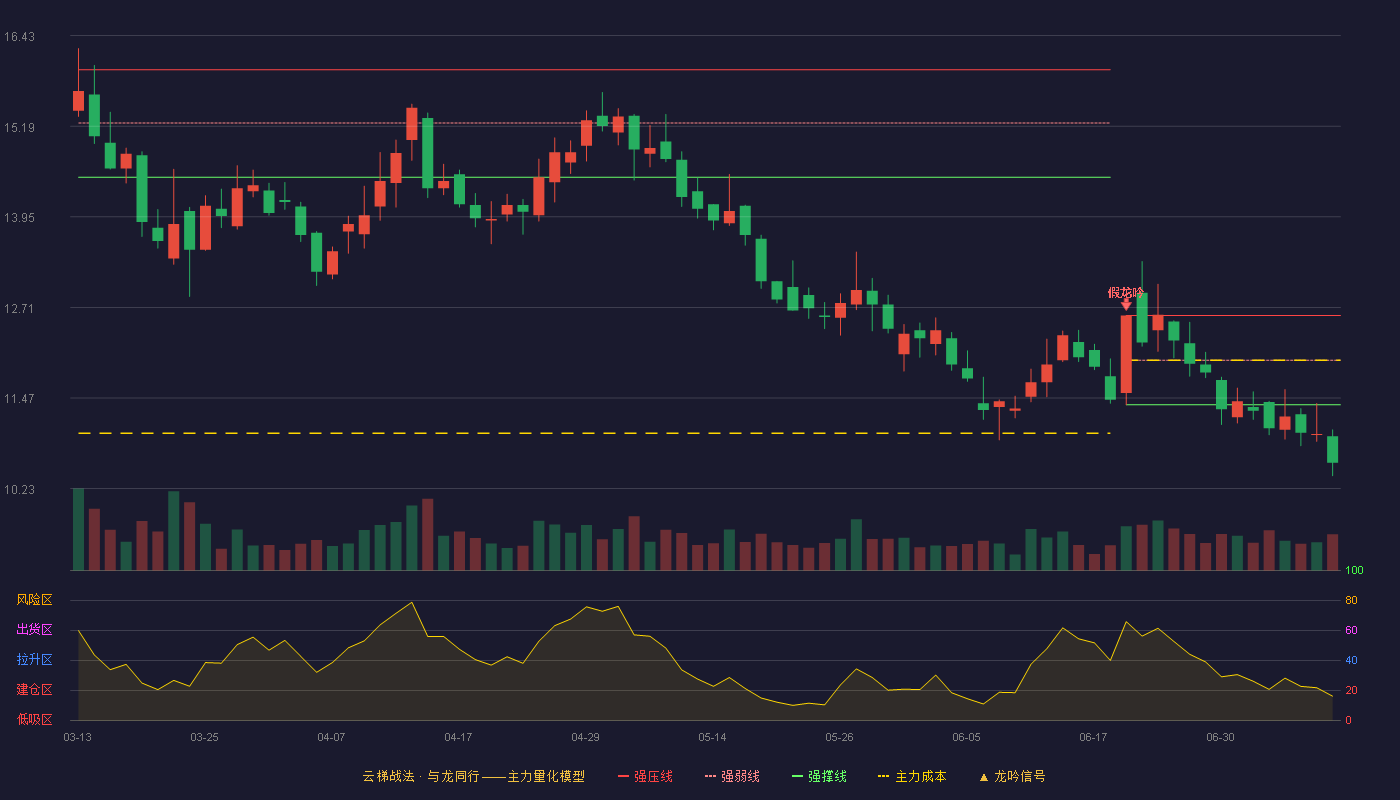Toggle the 强压线 legend entry
This screenshot has width=1400, height=800.
point(645,776)
